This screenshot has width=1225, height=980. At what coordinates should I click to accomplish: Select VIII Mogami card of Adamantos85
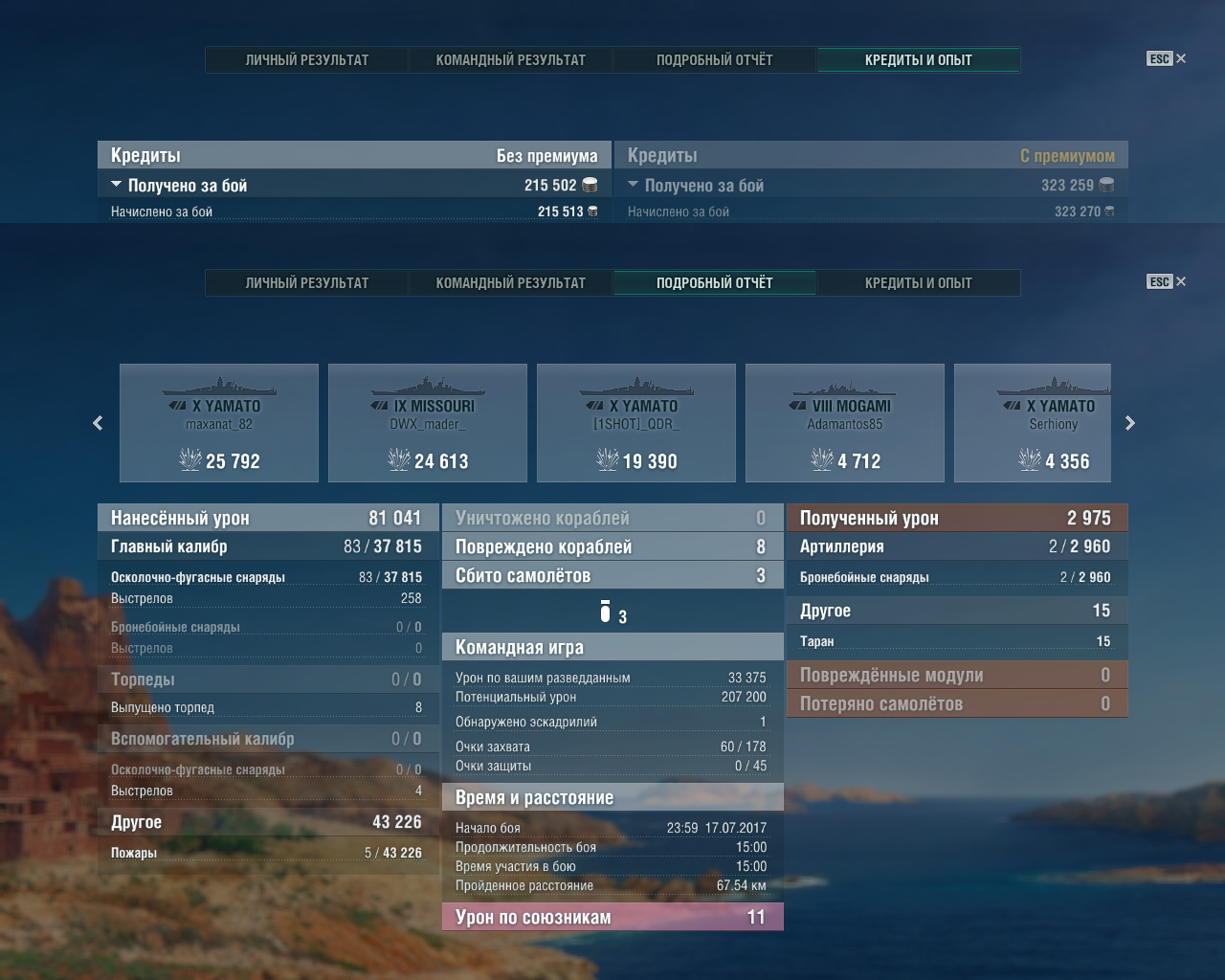(845, 423)
